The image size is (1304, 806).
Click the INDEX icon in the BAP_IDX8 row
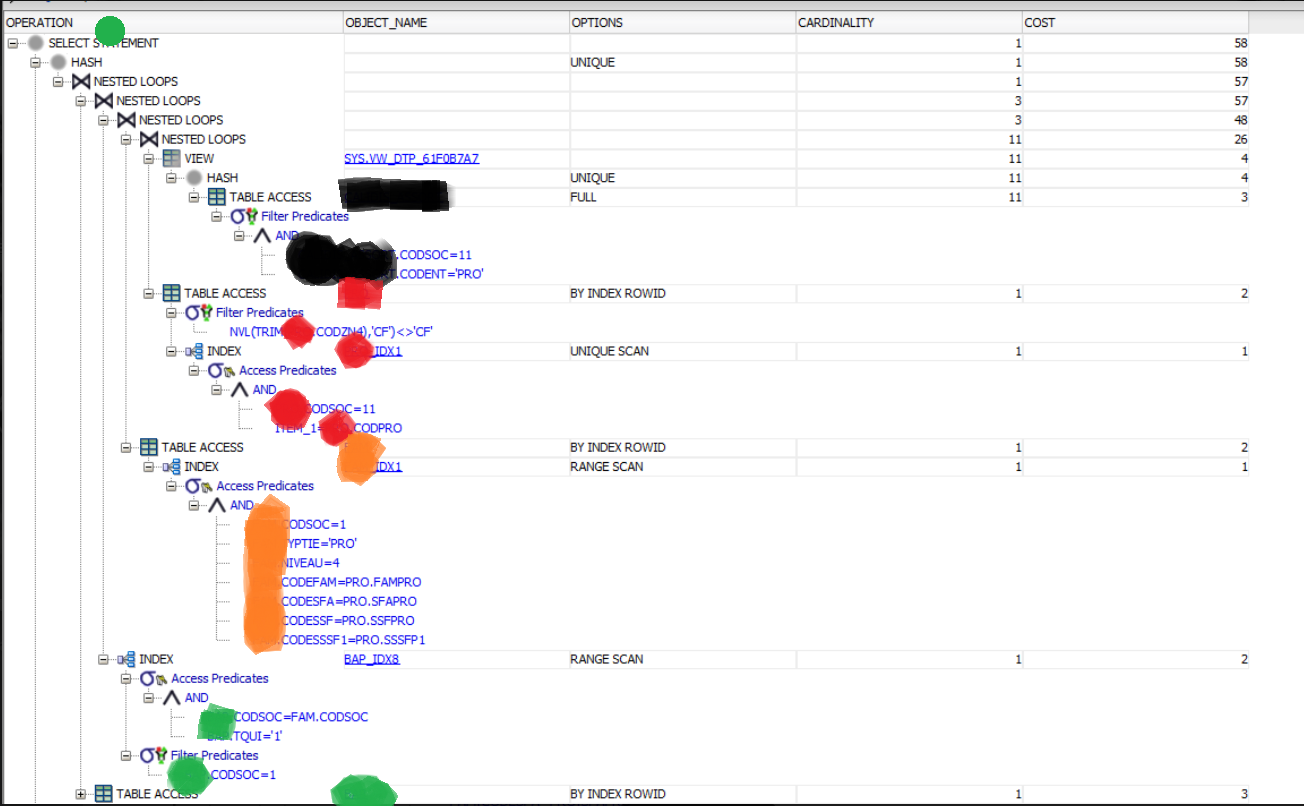(x=127, y=659)
